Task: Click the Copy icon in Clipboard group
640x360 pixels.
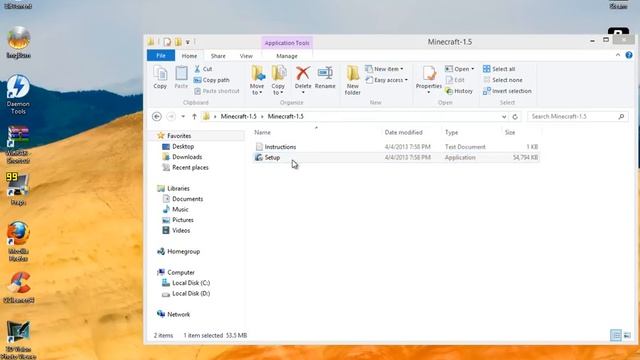Action: (160, 78)
